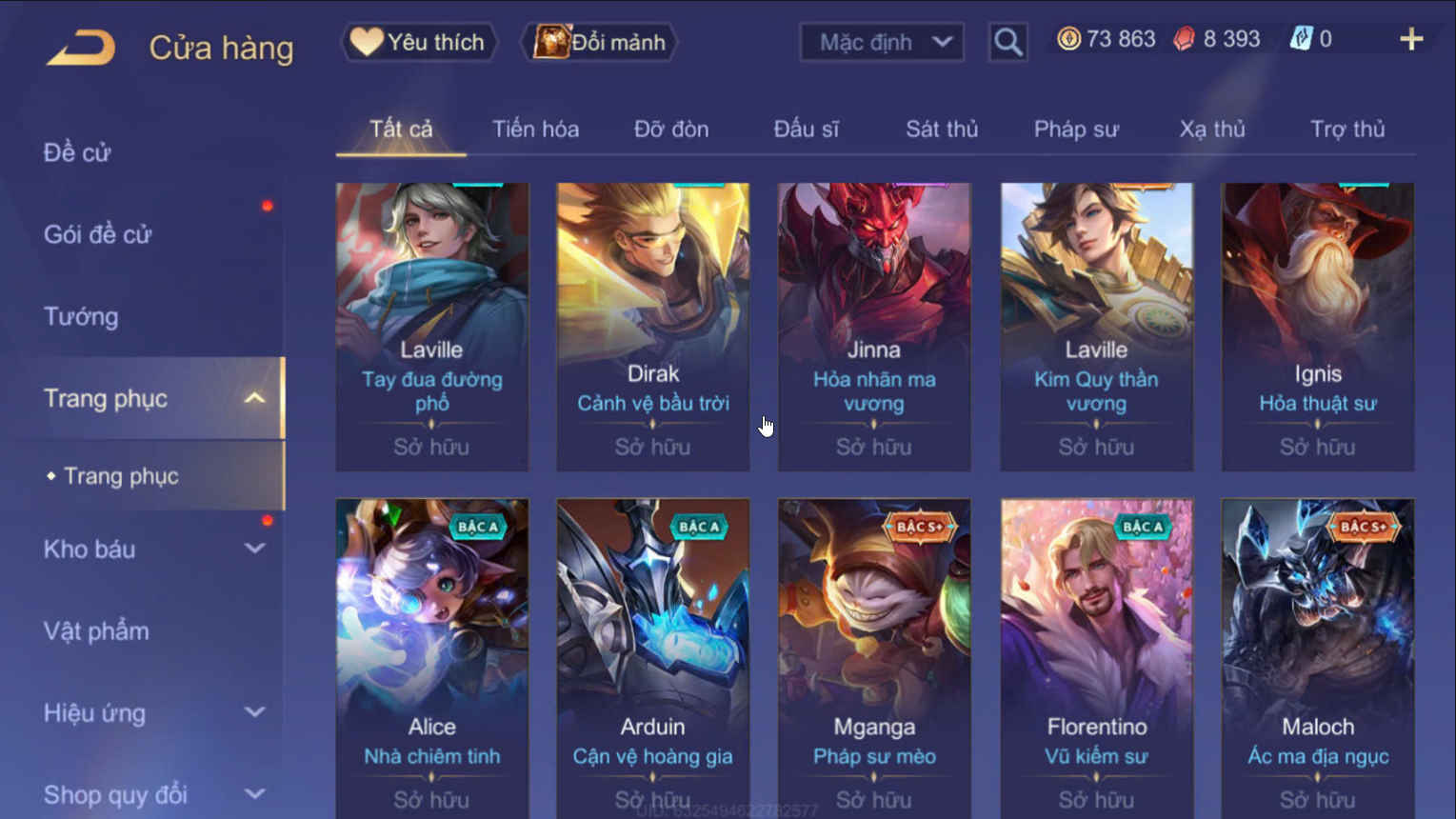Select the Tiến hóa tab
Screen dimensions: 1456x819
coord(535,129)
